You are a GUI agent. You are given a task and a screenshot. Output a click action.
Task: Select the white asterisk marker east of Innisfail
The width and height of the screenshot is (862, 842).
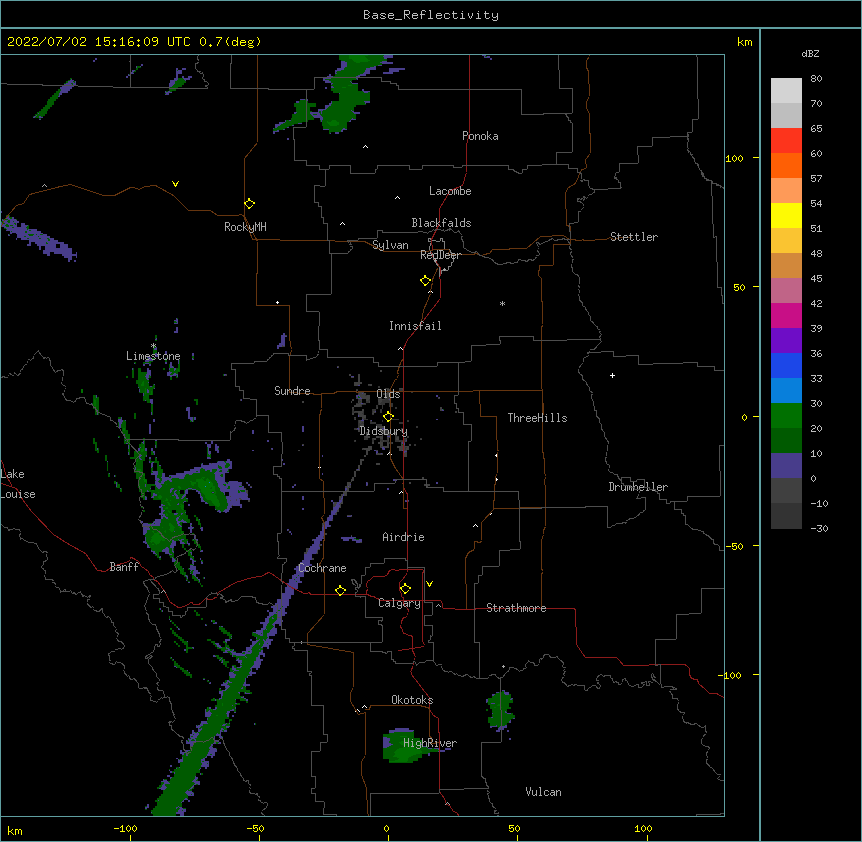click(502, 303)
